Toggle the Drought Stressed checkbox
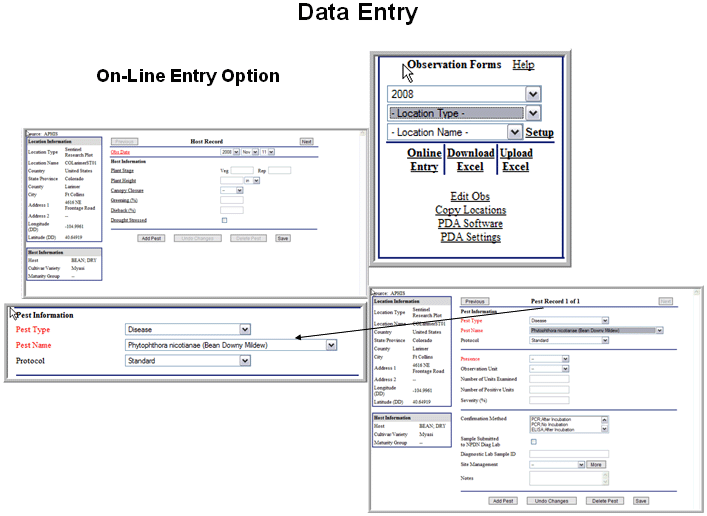707x516 pixels. tap(224, 220)
